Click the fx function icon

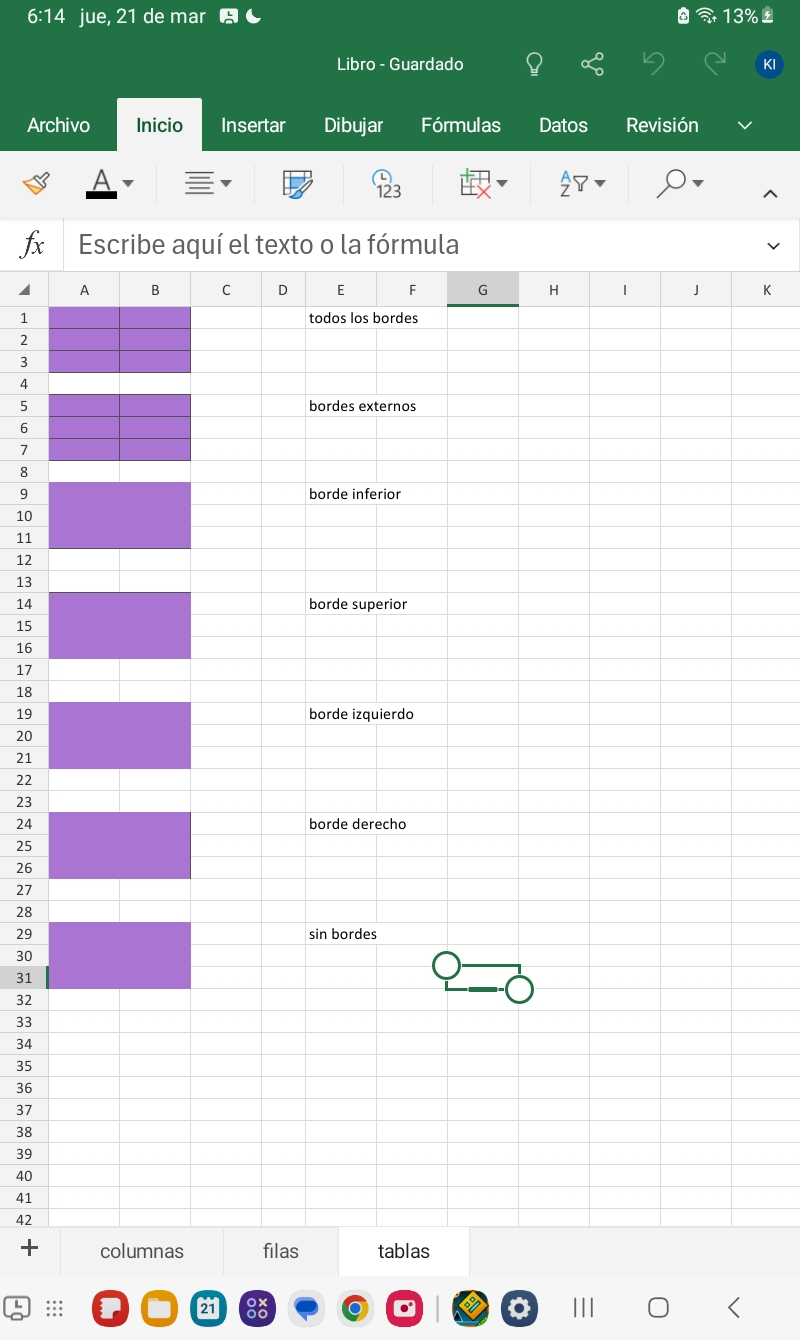tap(33, 245)
